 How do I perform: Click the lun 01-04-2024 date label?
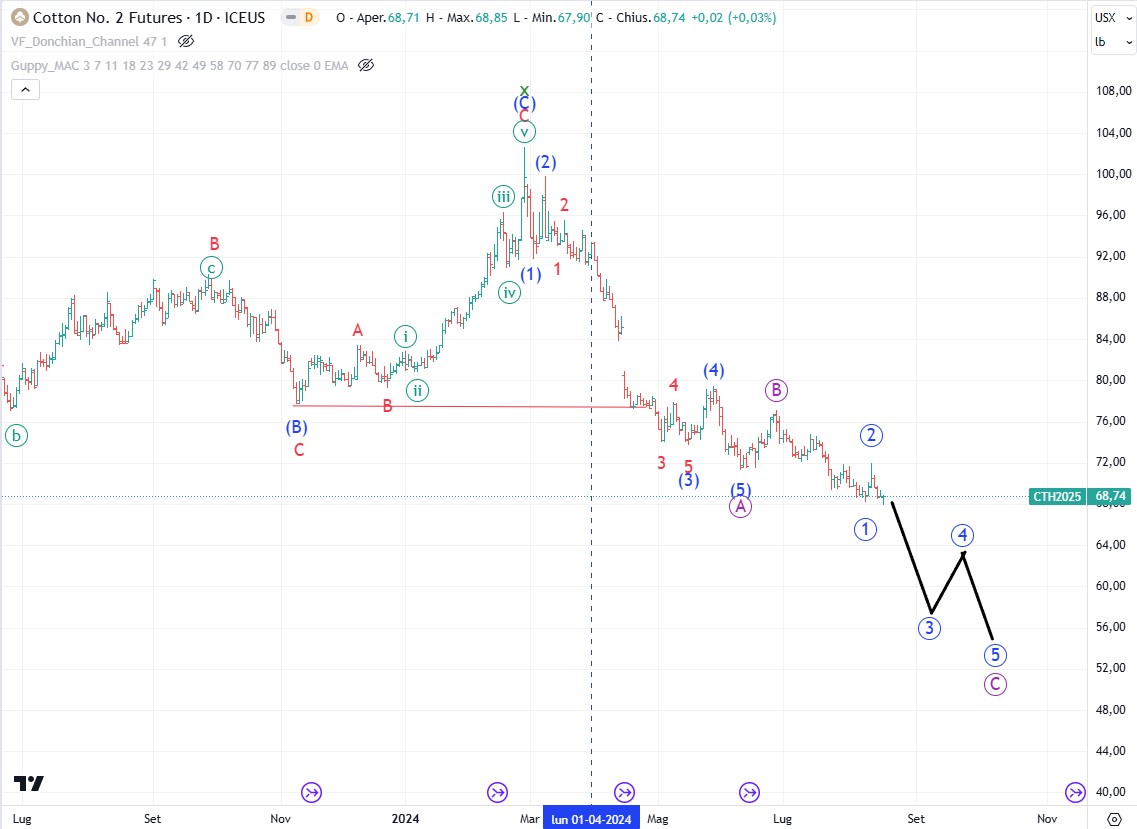pyautogui.click(x=591, y=819)
